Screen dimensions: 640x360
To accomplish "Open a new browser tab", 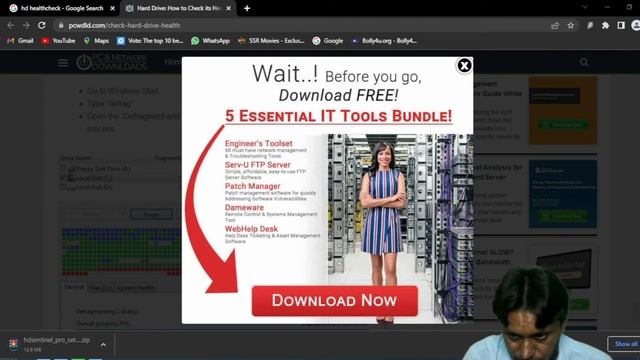I will tap(247, 8).
